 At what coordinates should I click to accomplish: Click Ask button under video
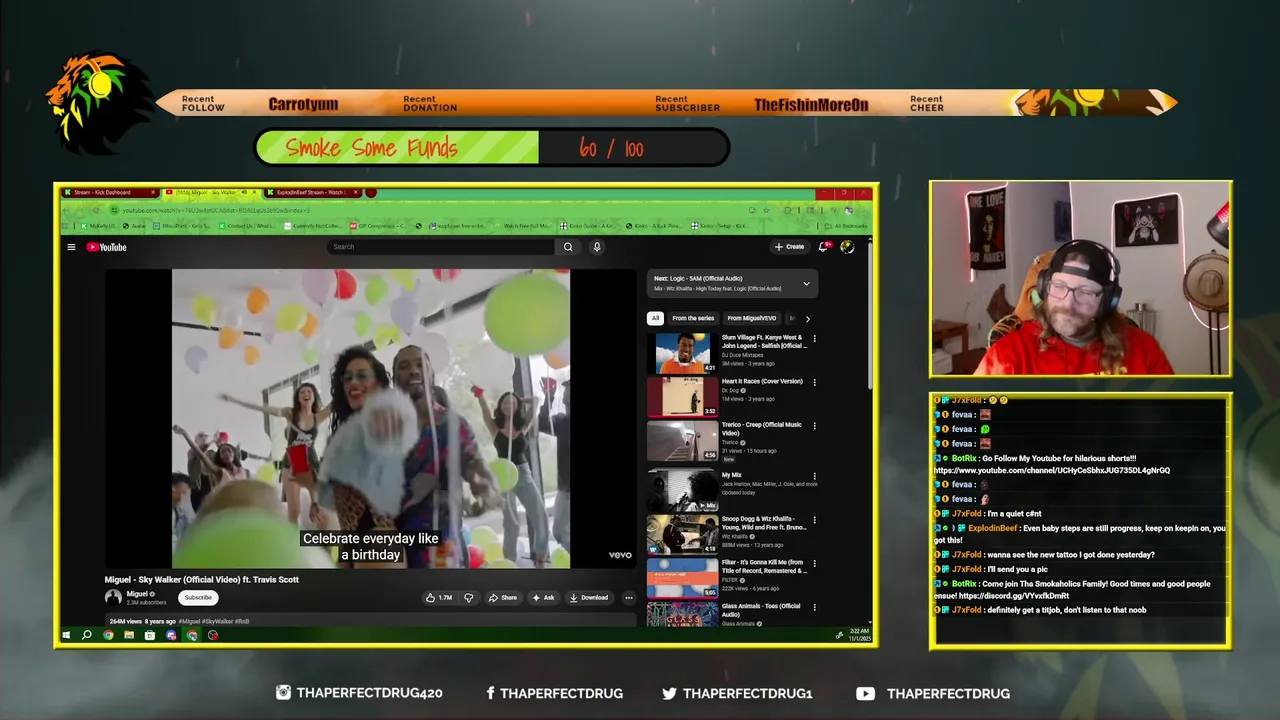(543, 598)
